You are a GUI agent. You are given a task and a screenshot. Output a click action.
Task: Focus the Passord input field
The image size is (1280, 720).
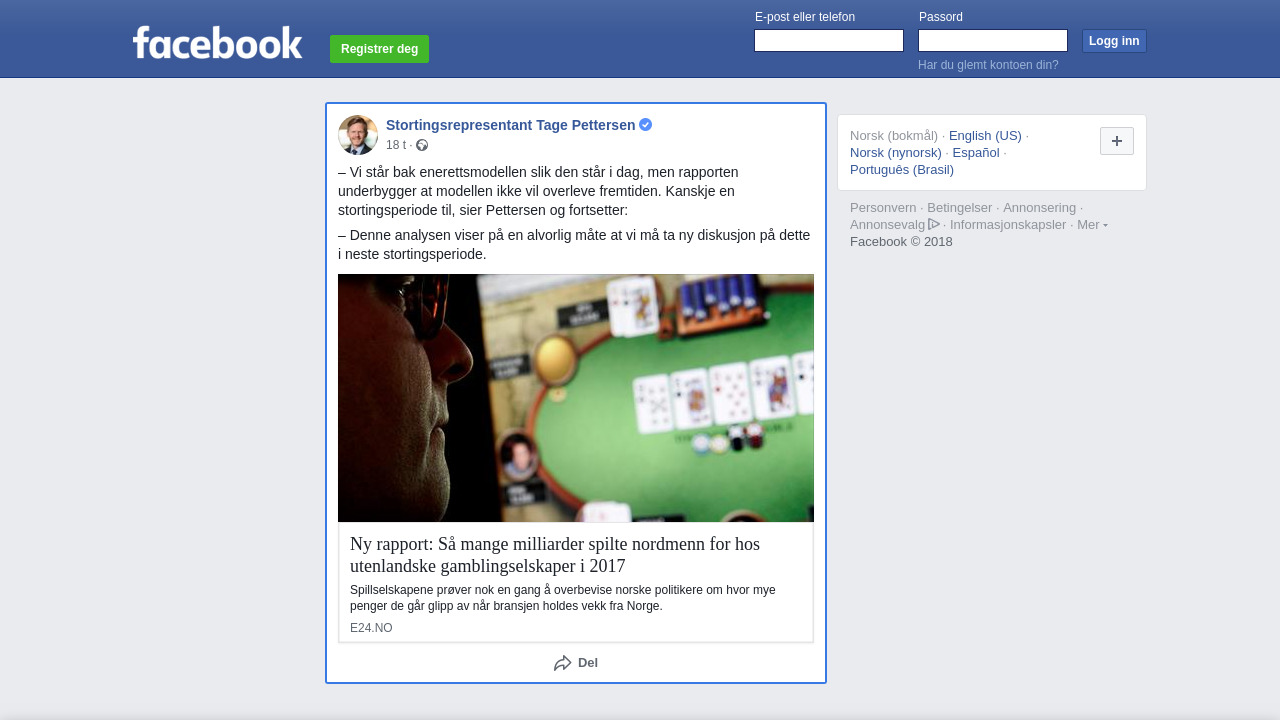993,41
